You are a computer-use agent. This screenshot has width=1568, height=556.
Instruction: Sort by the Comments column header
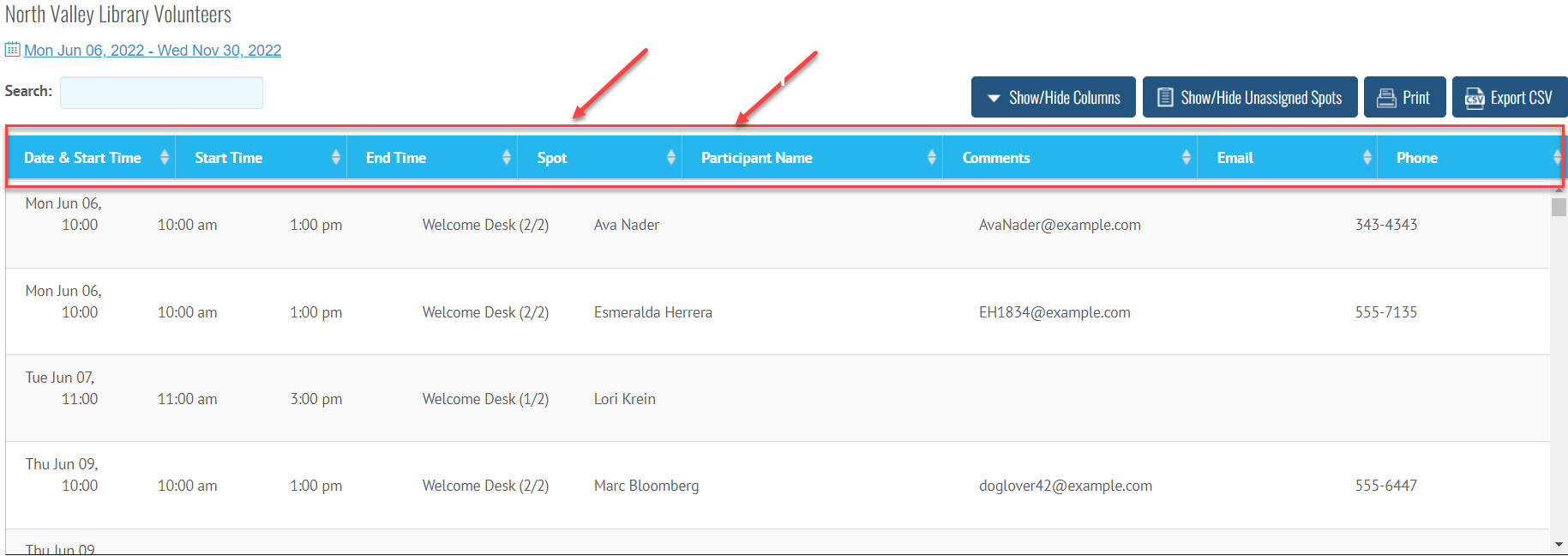[996, 158]
